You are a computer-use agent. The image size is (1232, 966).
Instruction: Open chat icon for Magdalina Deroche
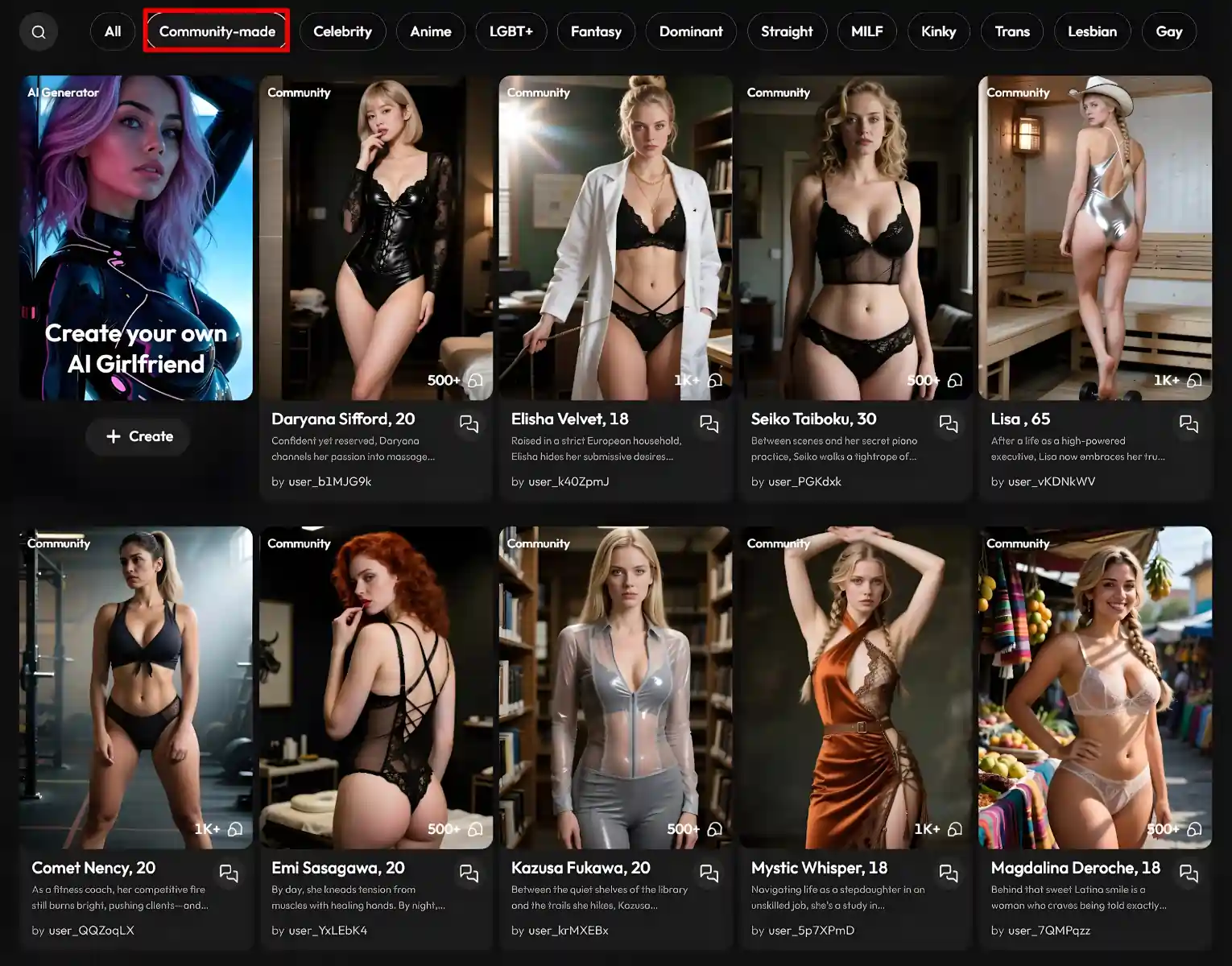click(x=1189, y=873)
